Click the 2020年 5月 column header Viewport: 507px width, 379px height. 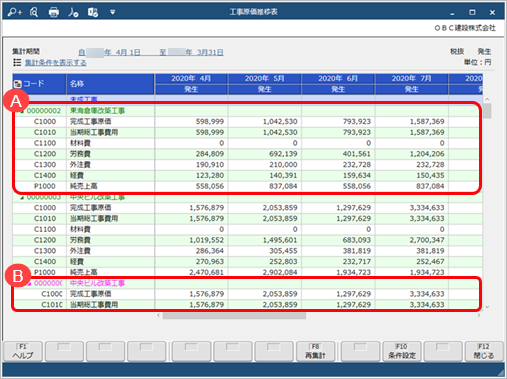point(265,79)
